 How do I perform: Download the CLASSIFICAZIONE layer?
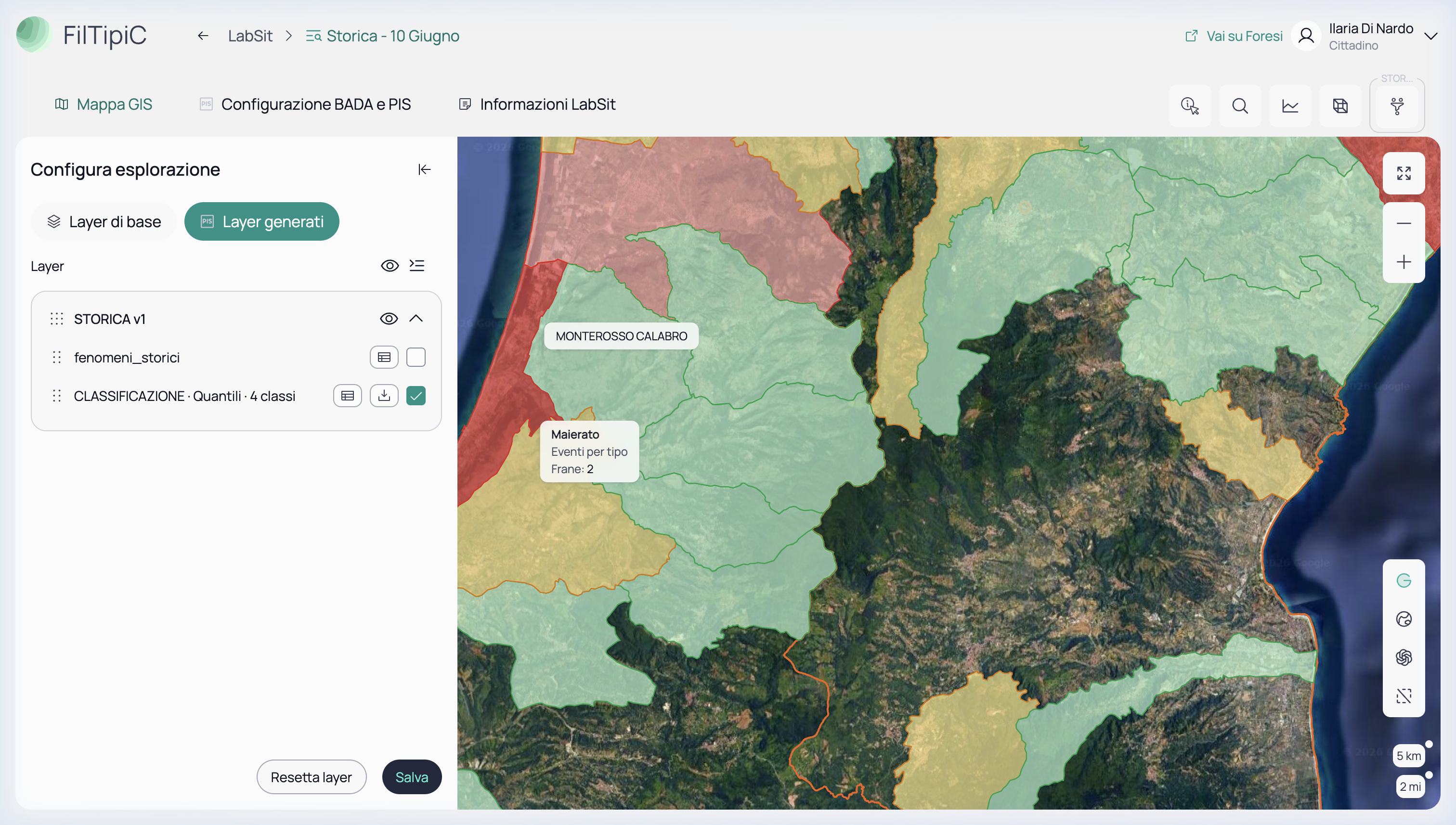(x=384, y=396)
